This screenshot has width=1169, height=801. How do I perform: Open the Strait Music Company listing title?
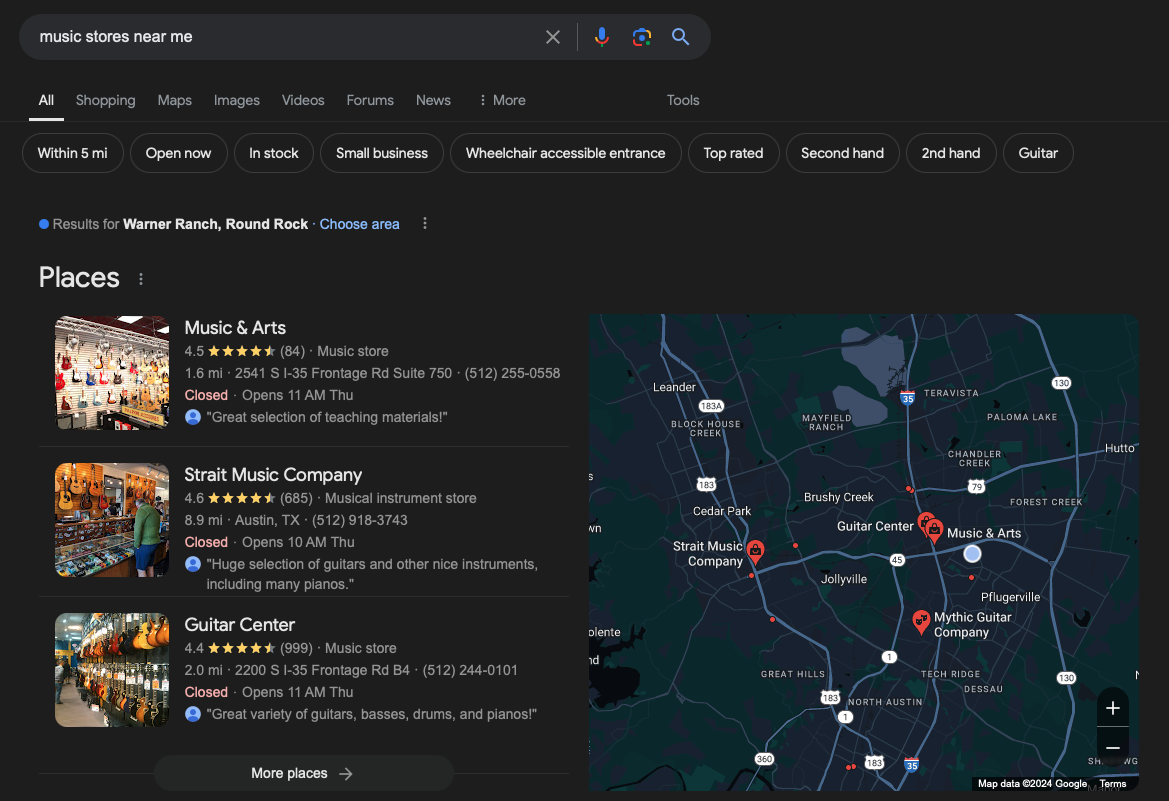273,474
